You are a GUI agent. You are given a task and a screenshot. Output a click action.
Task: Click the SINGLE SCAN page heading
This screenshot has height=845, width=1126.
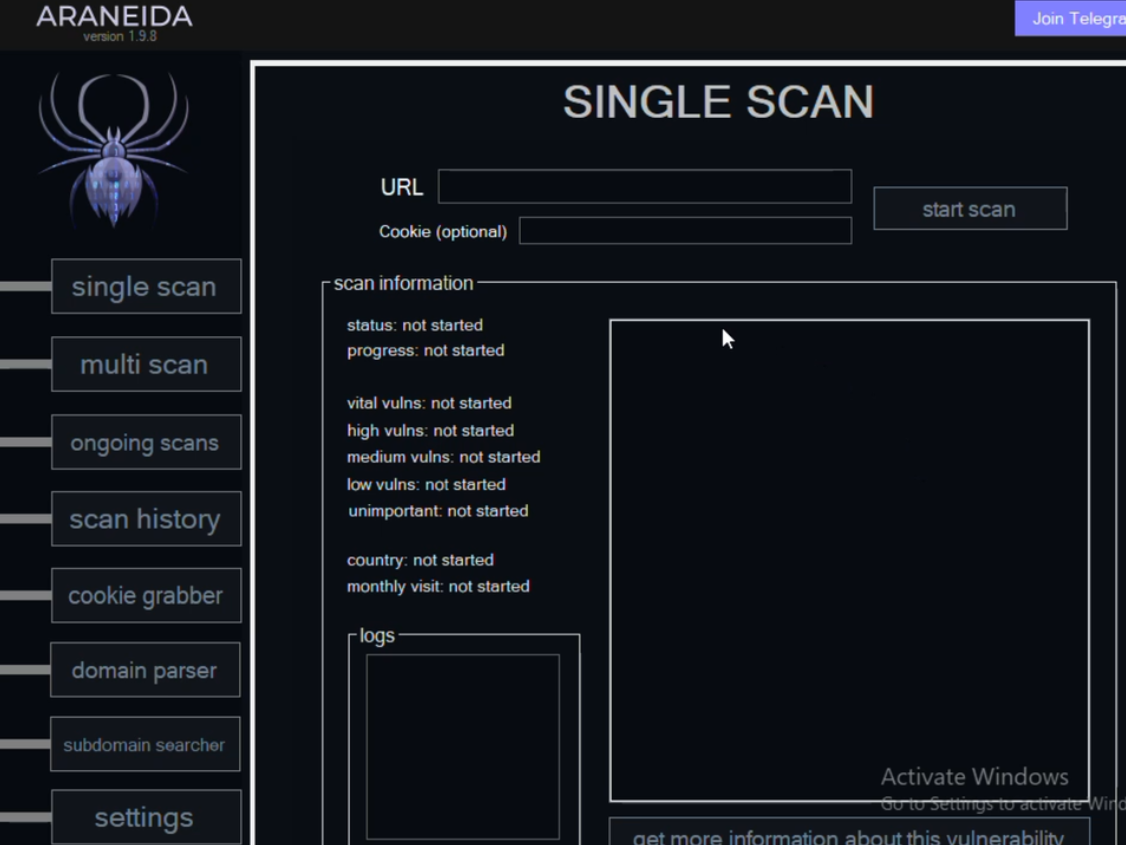[x=718, y=102]
